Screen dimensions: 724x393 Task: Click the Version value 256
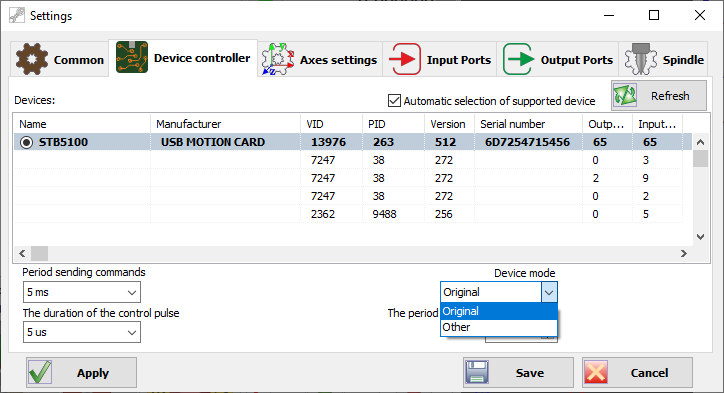(444, 214)
